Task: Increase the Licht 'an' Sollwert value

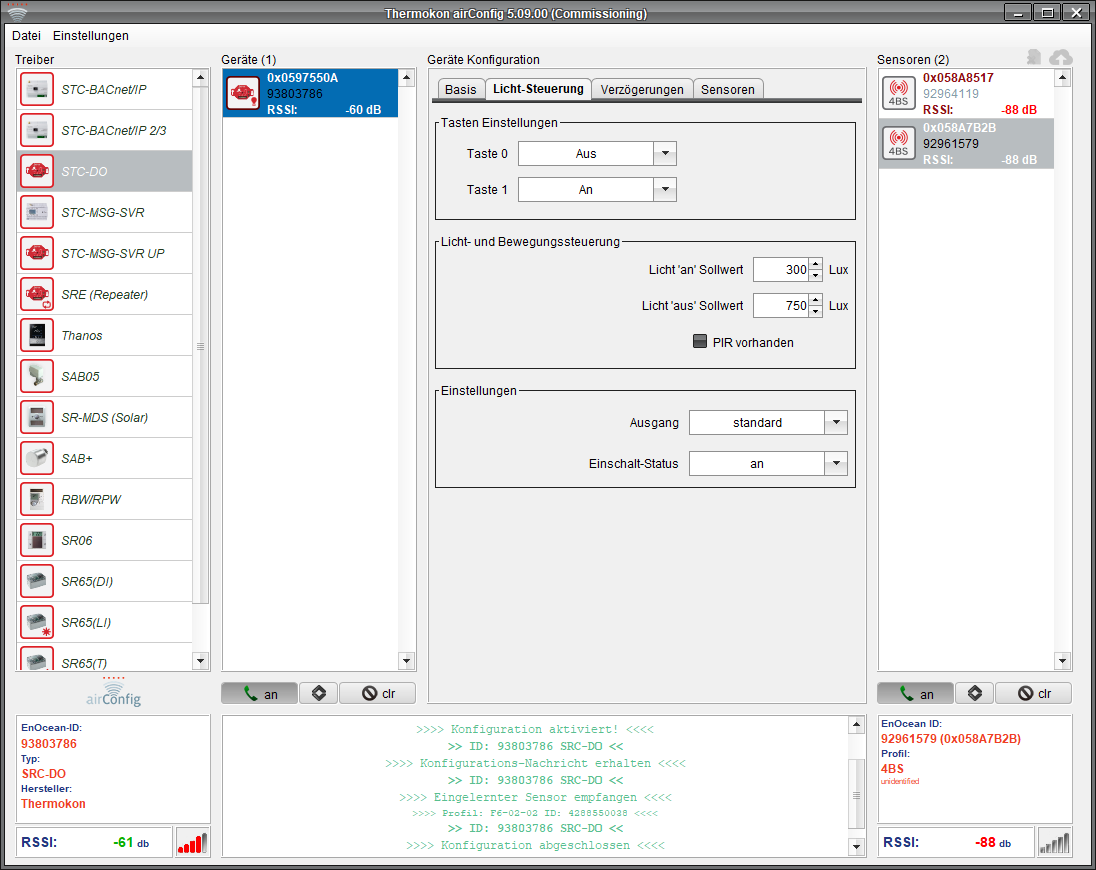Action: [816, 265]
